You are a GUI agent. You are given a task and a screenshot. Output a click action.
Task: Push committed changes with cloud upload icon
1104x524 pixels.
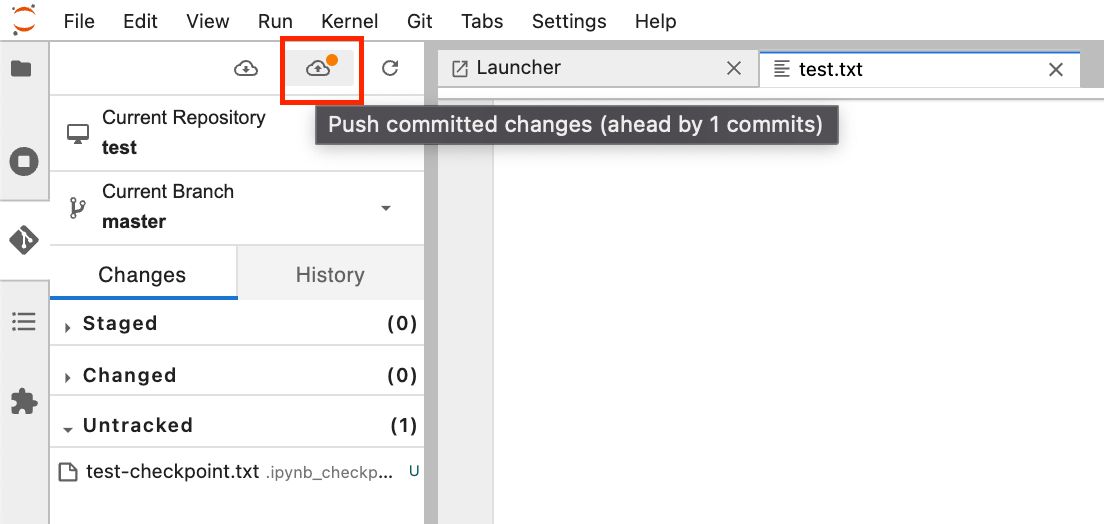tap(318, 68)
